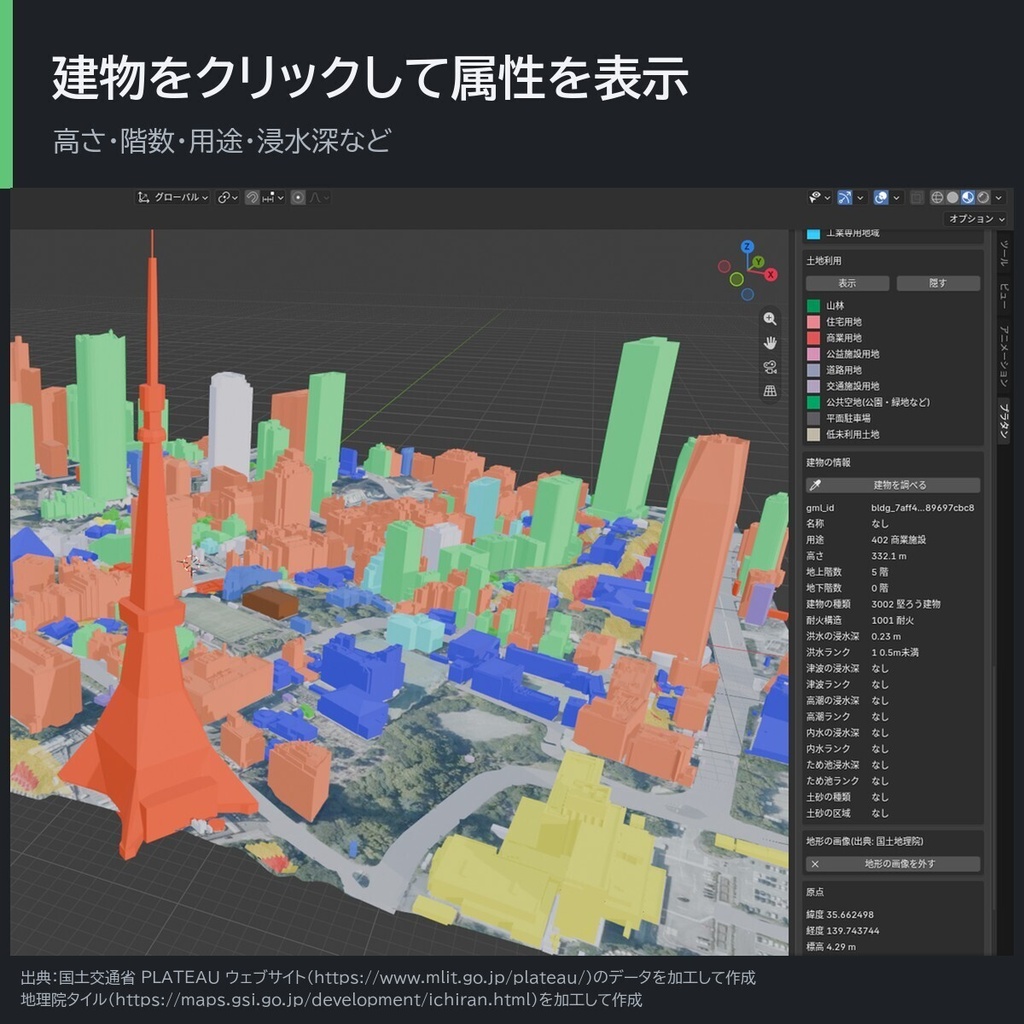Image resolution: width=1024 pixels, height=1024 pixels.
Task: Click the red X axis on the gizmo
Action: [x=771, y=274]
